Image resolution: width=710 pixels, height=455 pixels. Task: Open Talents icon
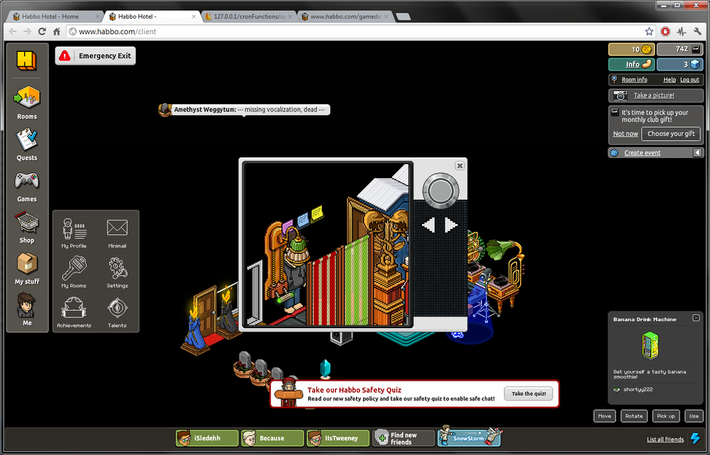117,308
